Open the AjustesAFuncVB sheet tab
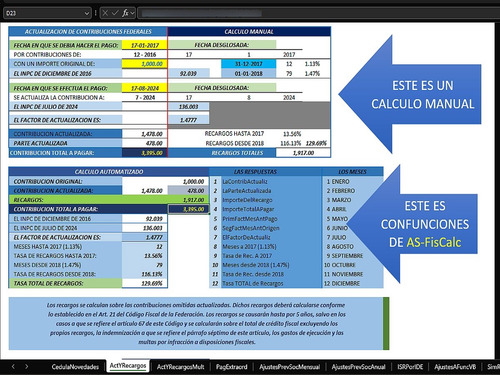This screenshot has width=500, height=375. 455,367
